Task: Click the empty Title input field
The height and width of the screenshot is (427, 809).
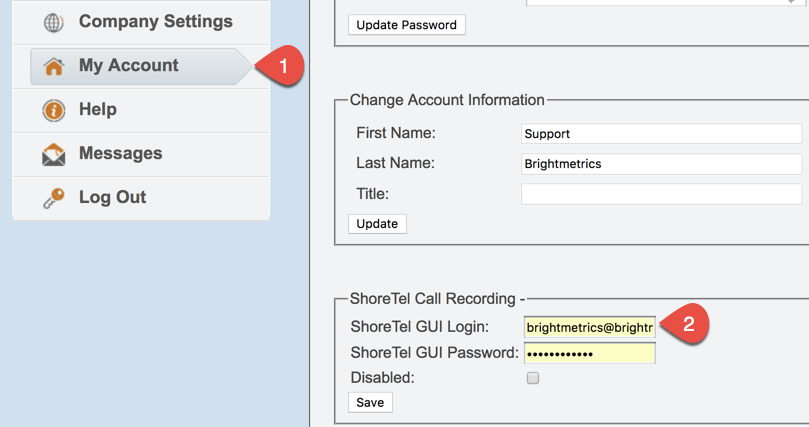Action: tap(661, 194)
